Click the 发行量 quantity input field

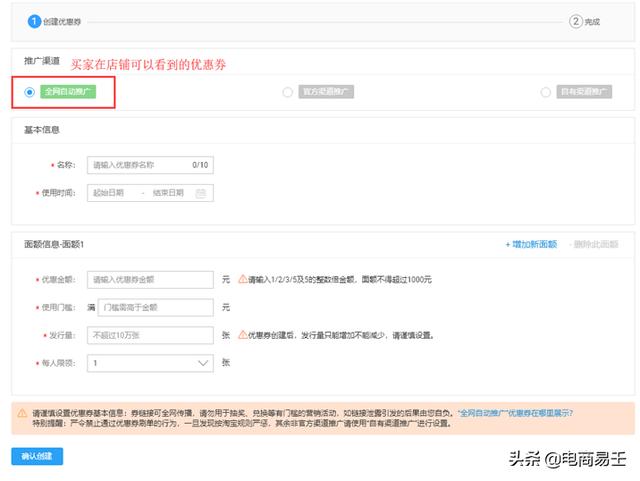tap(150, 335)
